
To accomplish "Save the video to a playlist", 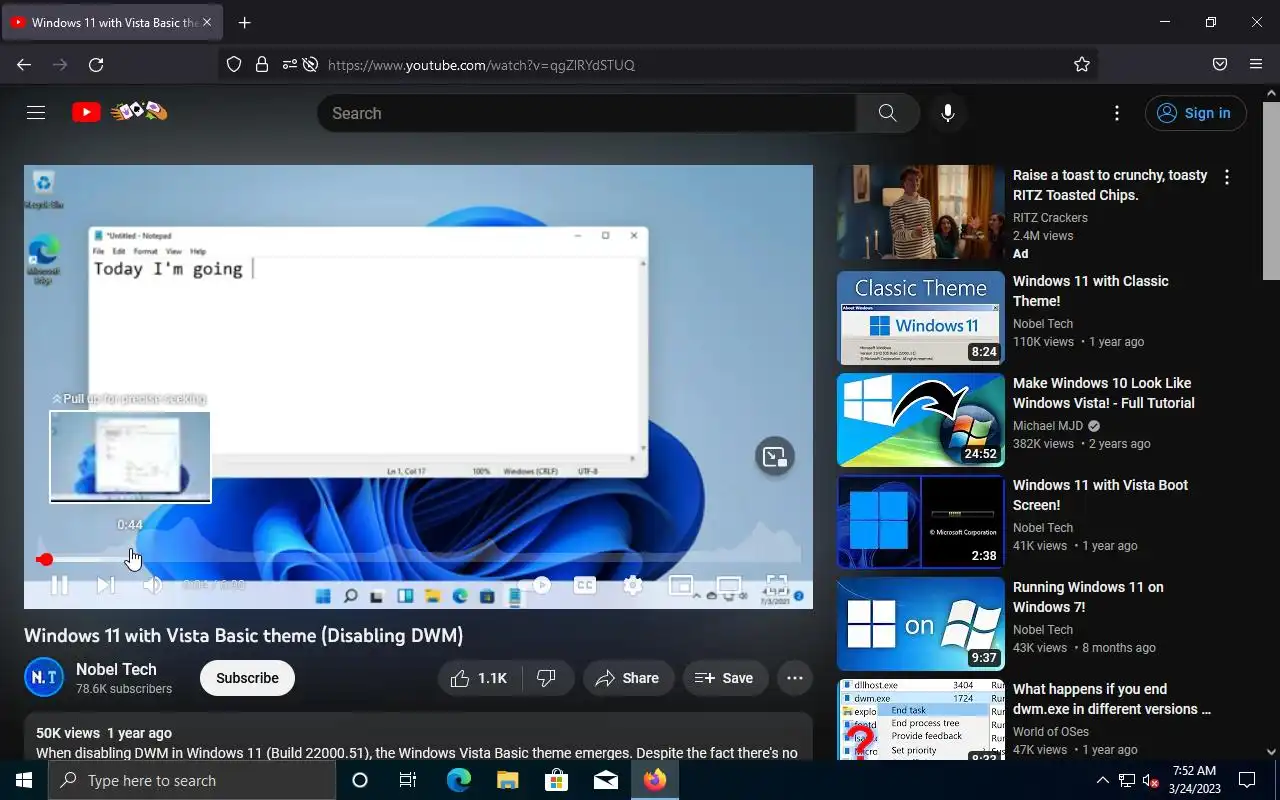I will pos(725,678).
